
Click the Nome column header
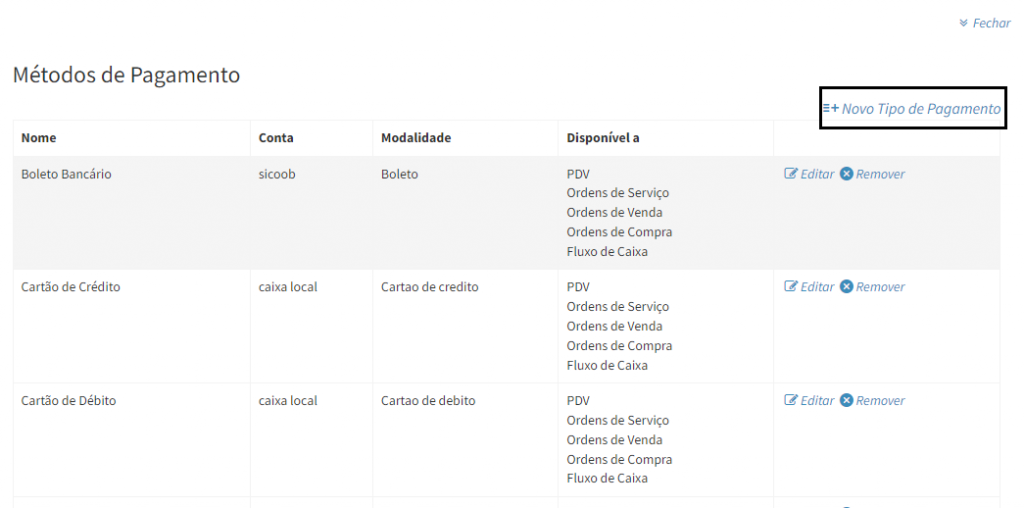39,138
